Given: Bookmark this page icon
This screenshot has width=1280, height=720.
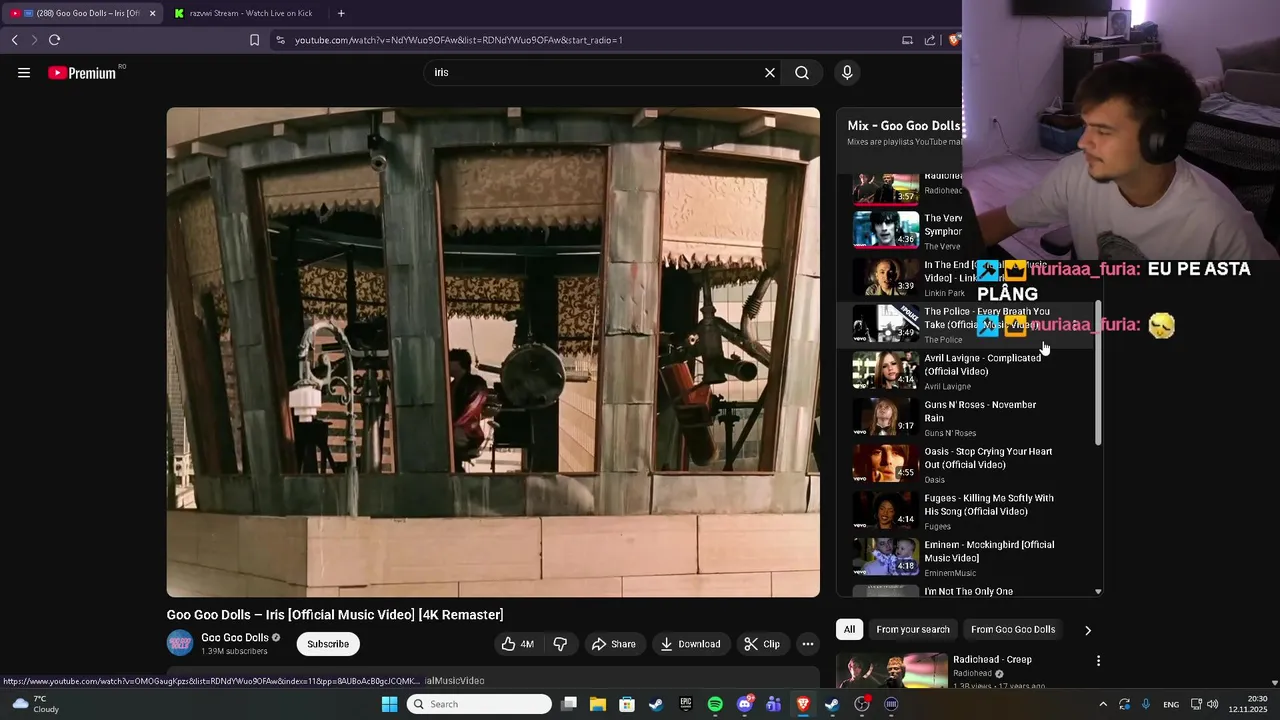Looking at the screenshot, I should 254,40.
